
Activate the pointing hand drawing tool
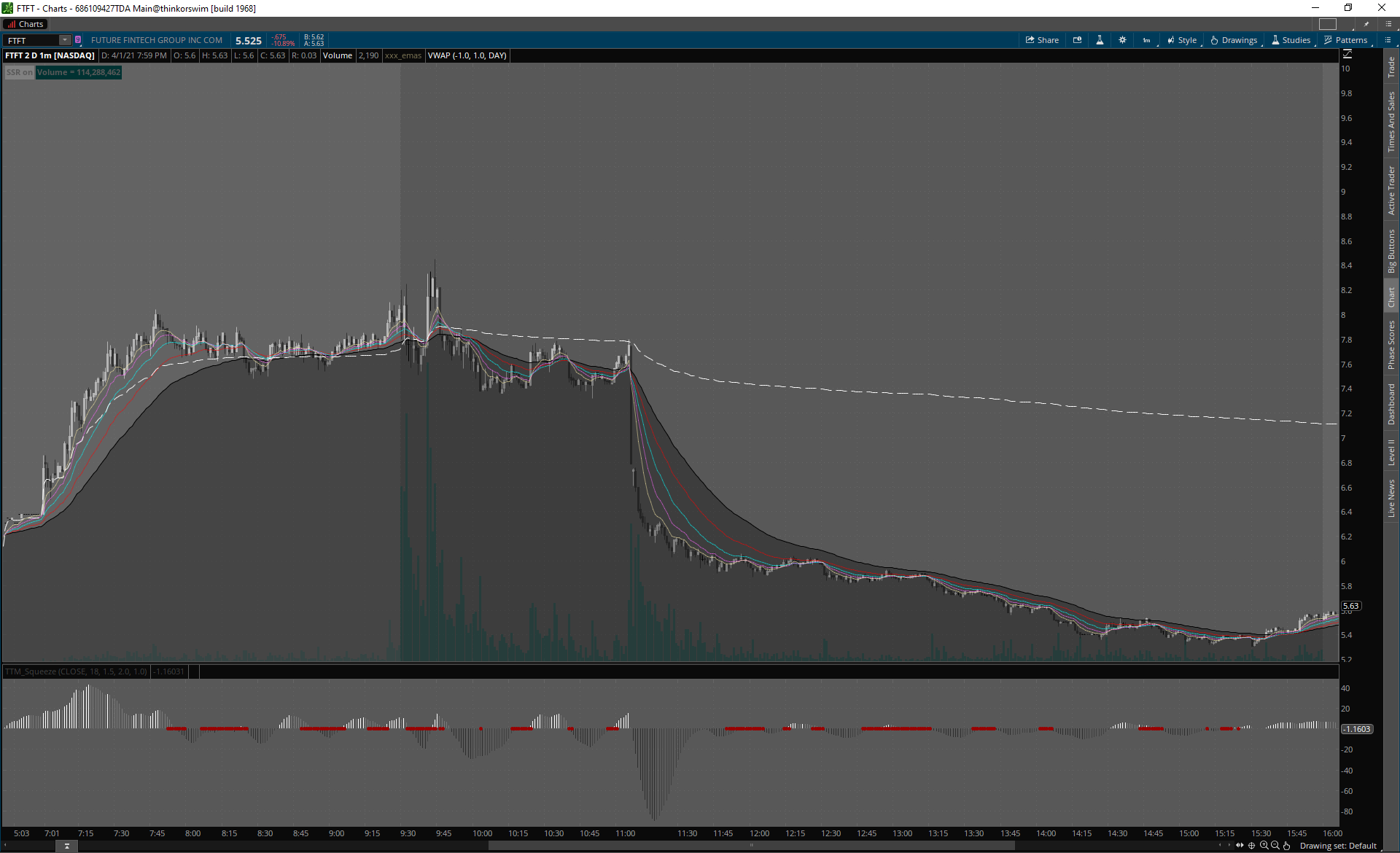coord(1286,846)
